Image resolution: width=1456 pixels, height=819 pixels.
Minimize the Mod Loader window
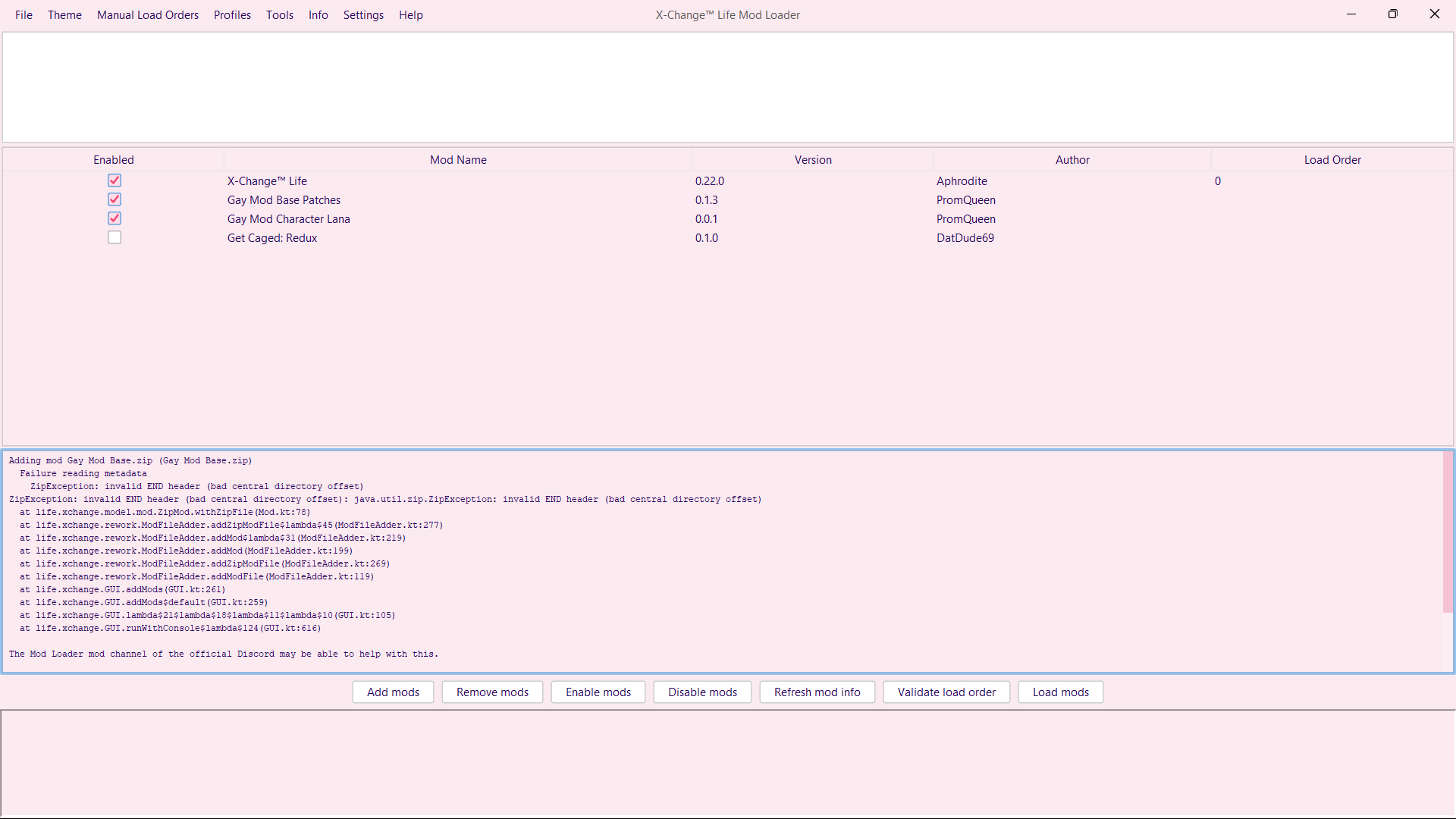[x=1351, y=14]
